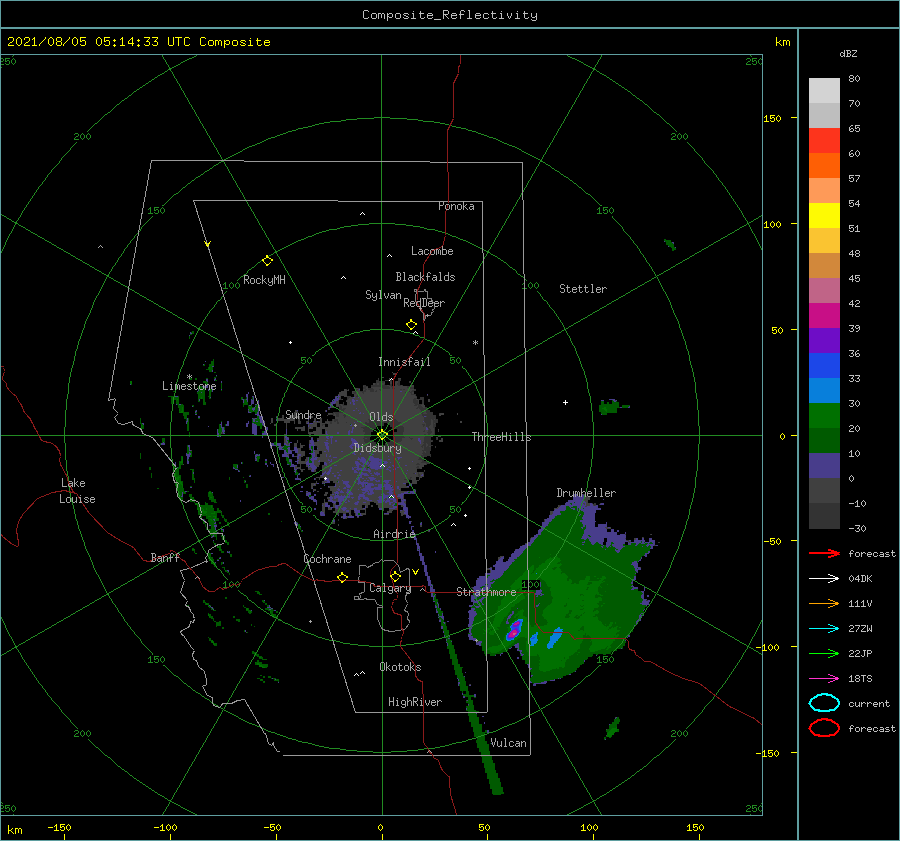Click the red forecast arrow in legend
Screen dimensions: 900x841
824,553
